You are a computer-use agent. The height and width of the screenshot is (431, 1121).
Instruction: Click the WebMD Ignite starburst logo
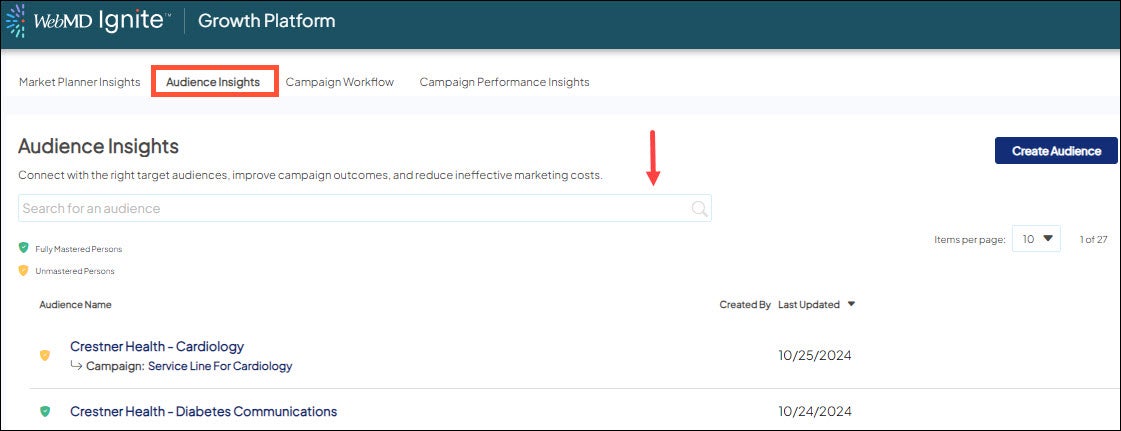(15, 21)
